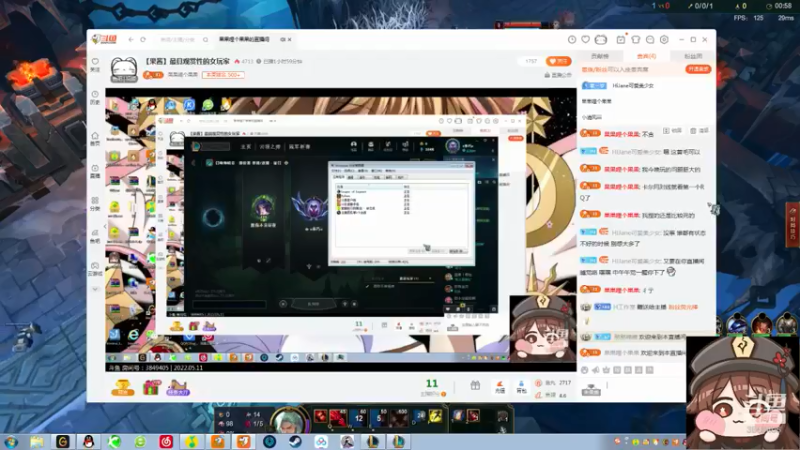Go to 首页 home in left sidebar

pos(95,139)
